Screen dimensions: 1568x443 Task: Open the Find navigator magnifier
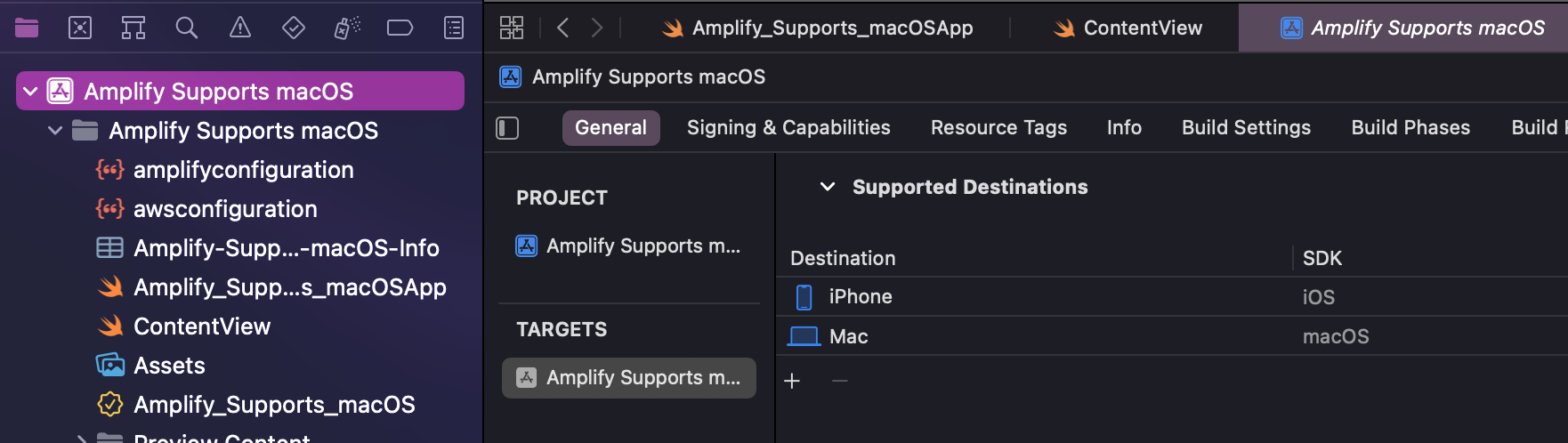pyautogui.click(x=187, y=28)
